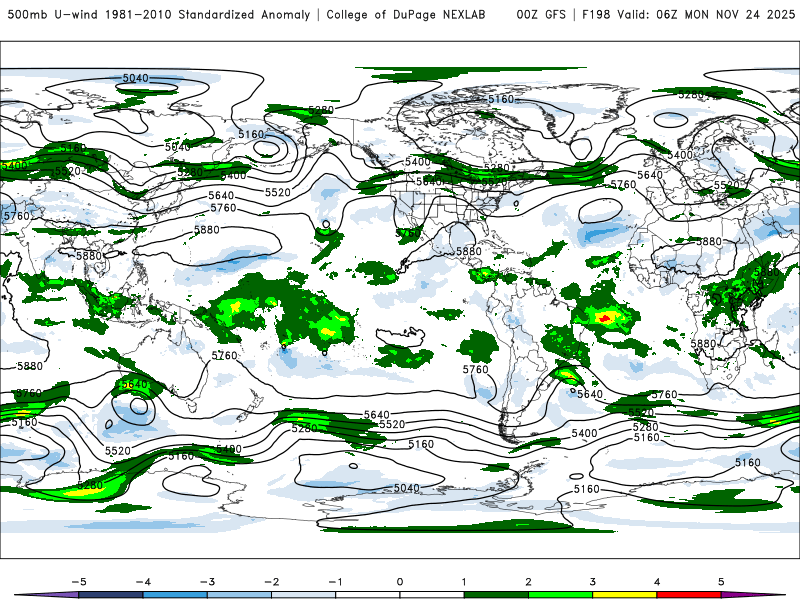Click the "−3" colorbar tick label
This screenshot has width=800, height=600.
(207, 582)
